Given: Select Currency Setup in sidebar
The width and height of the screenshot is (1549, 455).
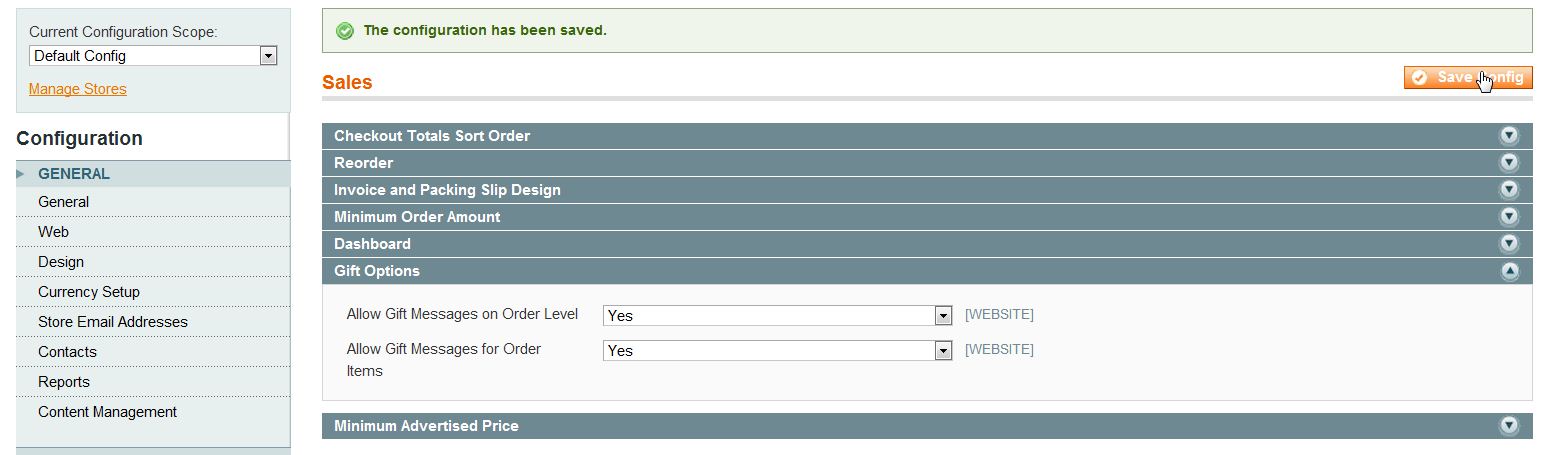Looking at the screenshot, I should click(x=89, y=292).
